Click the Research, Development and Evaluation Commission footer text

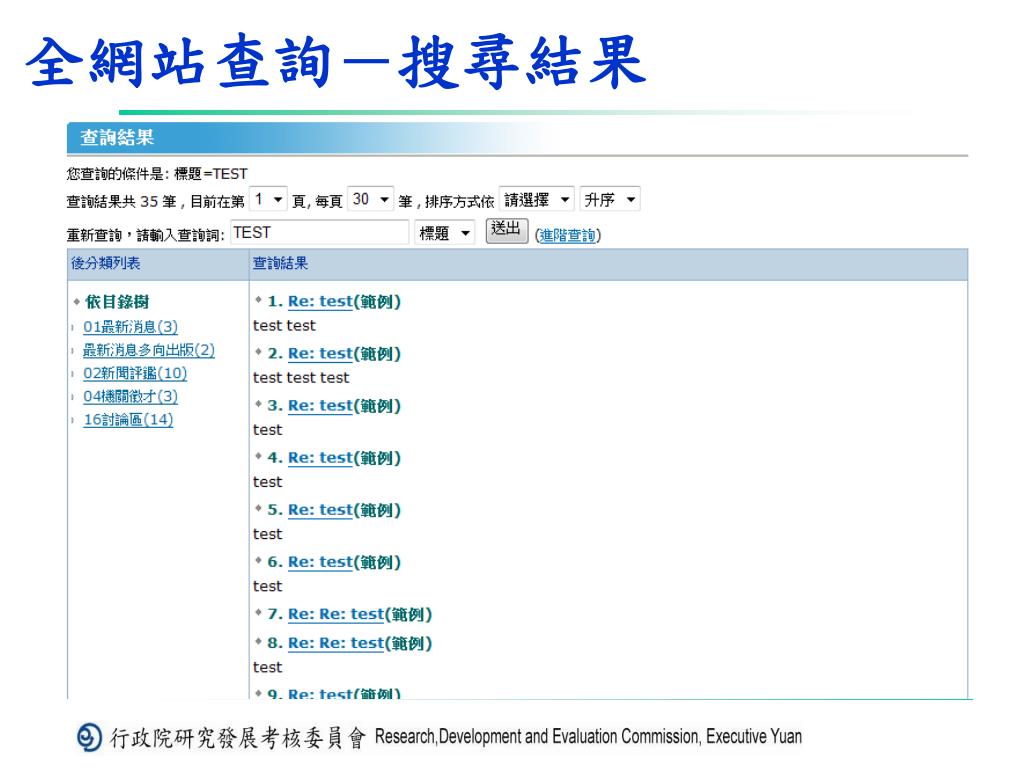pos(588,737)
